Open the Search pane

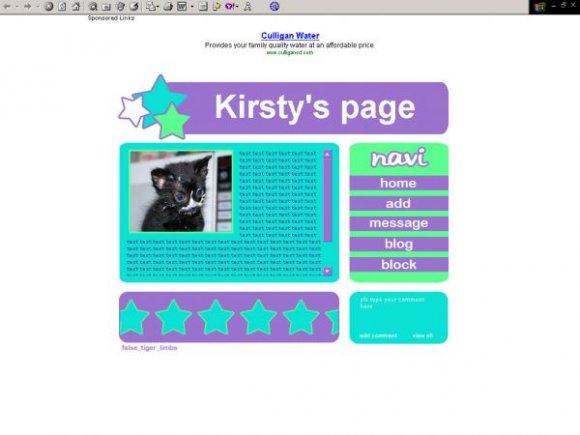pyautogui.click(x=93, y=6)
